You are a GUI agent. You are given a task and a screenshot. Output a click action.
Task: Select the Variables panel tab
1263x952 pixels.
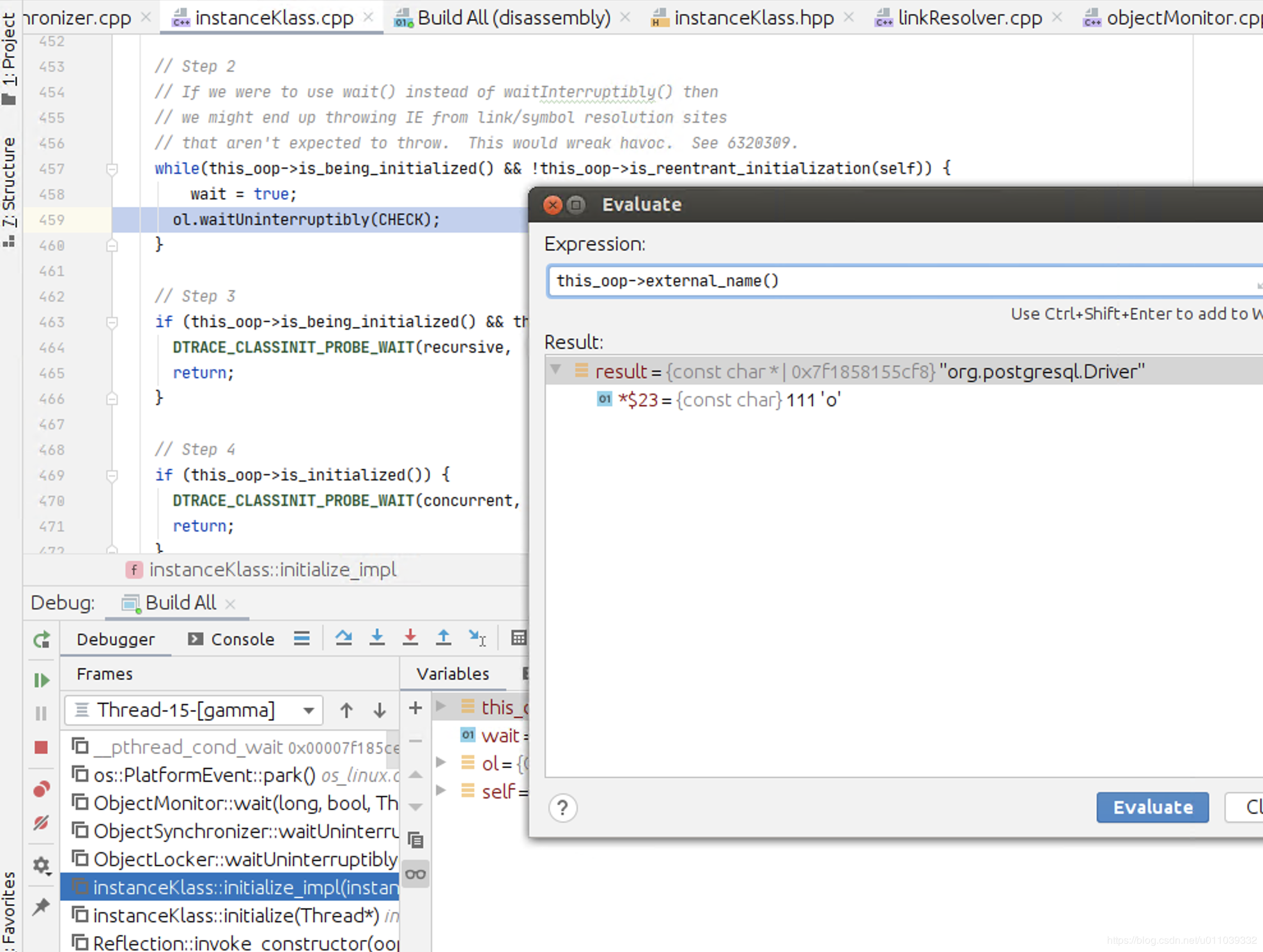tap(453, 673)
